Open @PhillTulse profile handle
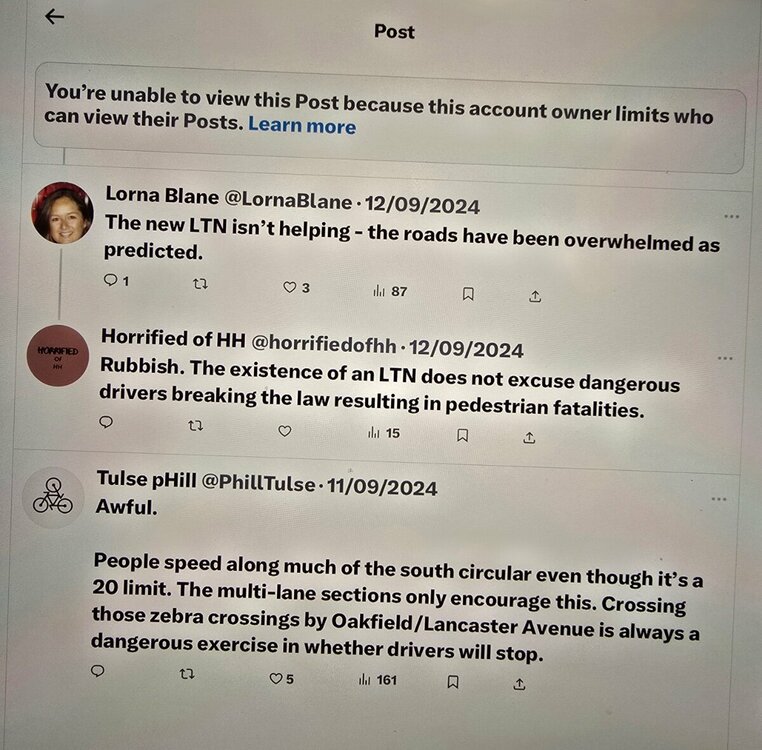 point(258,483)
